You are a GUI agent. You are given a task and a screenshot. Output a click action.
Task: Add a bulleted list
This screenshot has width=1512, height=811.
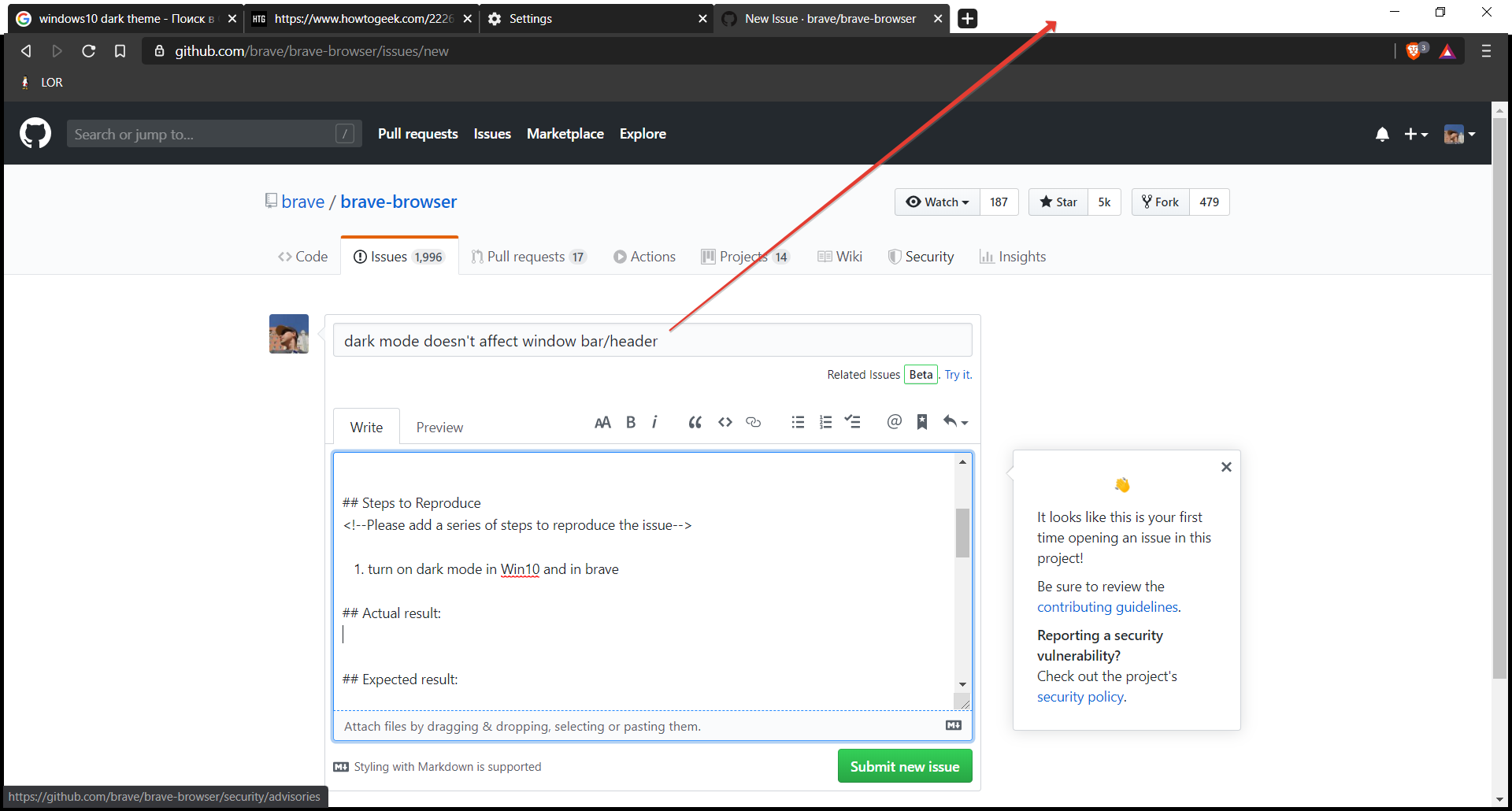click(798, 423)
